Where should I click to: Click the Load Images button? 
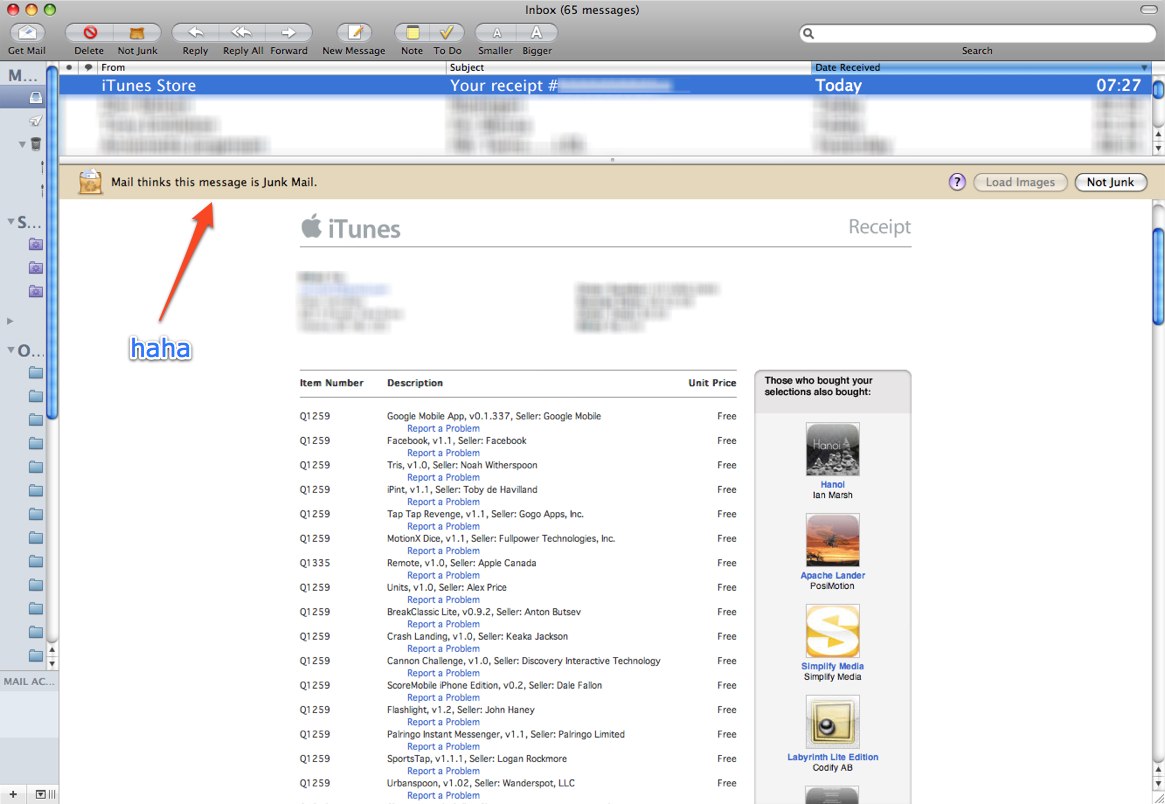(x=1020, y=182)
